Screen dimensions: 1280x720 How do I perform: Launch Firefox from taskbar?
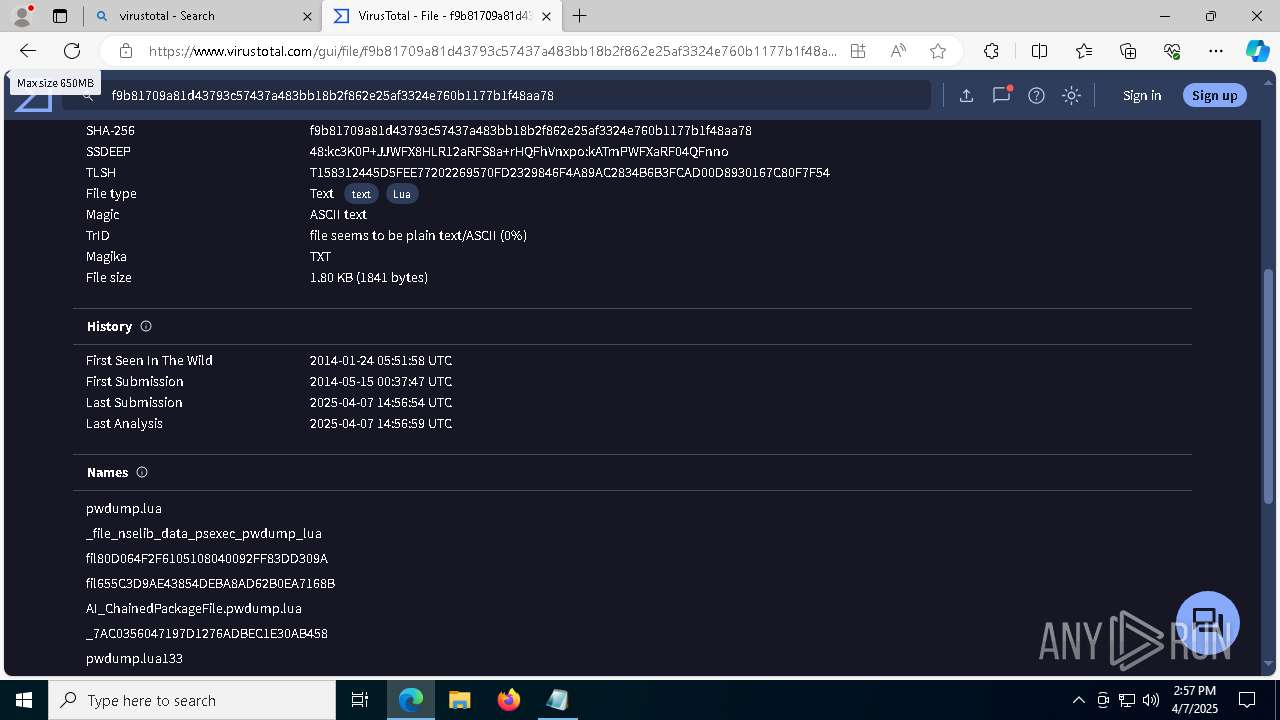[x=509, y=700]
